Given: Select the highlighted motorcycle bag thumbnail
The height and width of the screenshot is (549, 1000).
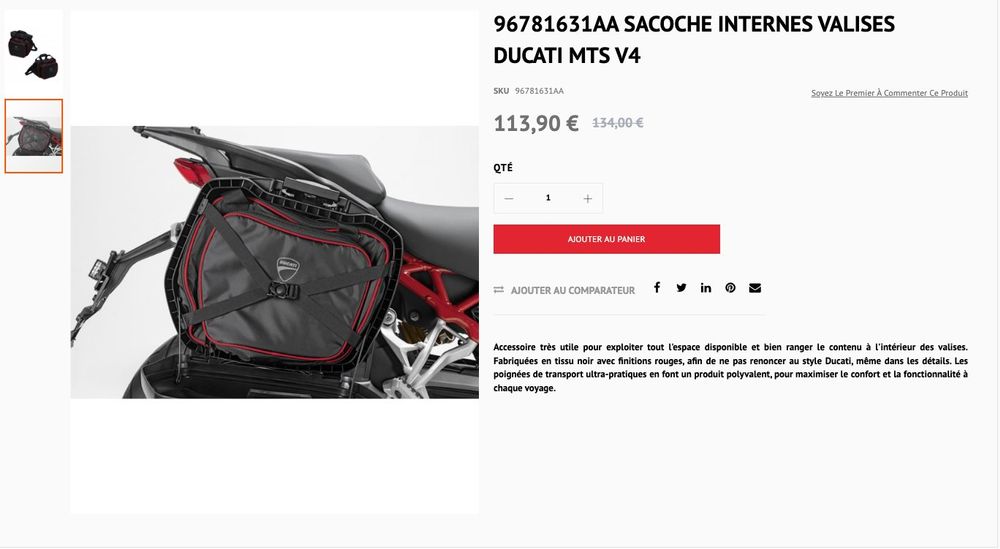Looking at the screenshot, I should coord(34,136).
